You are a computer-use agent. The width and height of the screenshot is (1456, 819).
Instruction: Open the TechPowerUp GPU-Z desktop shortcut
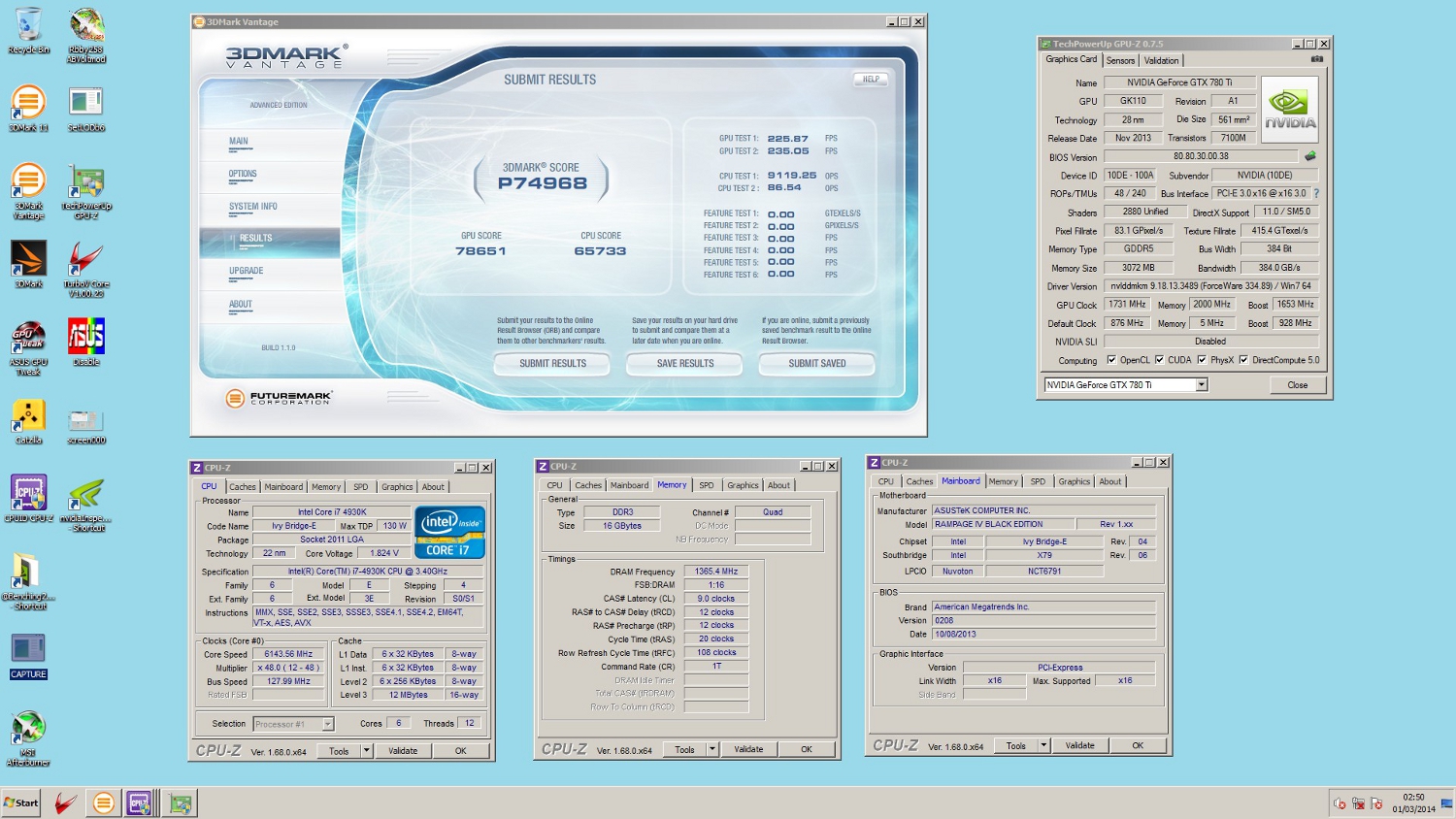[86, 191]
